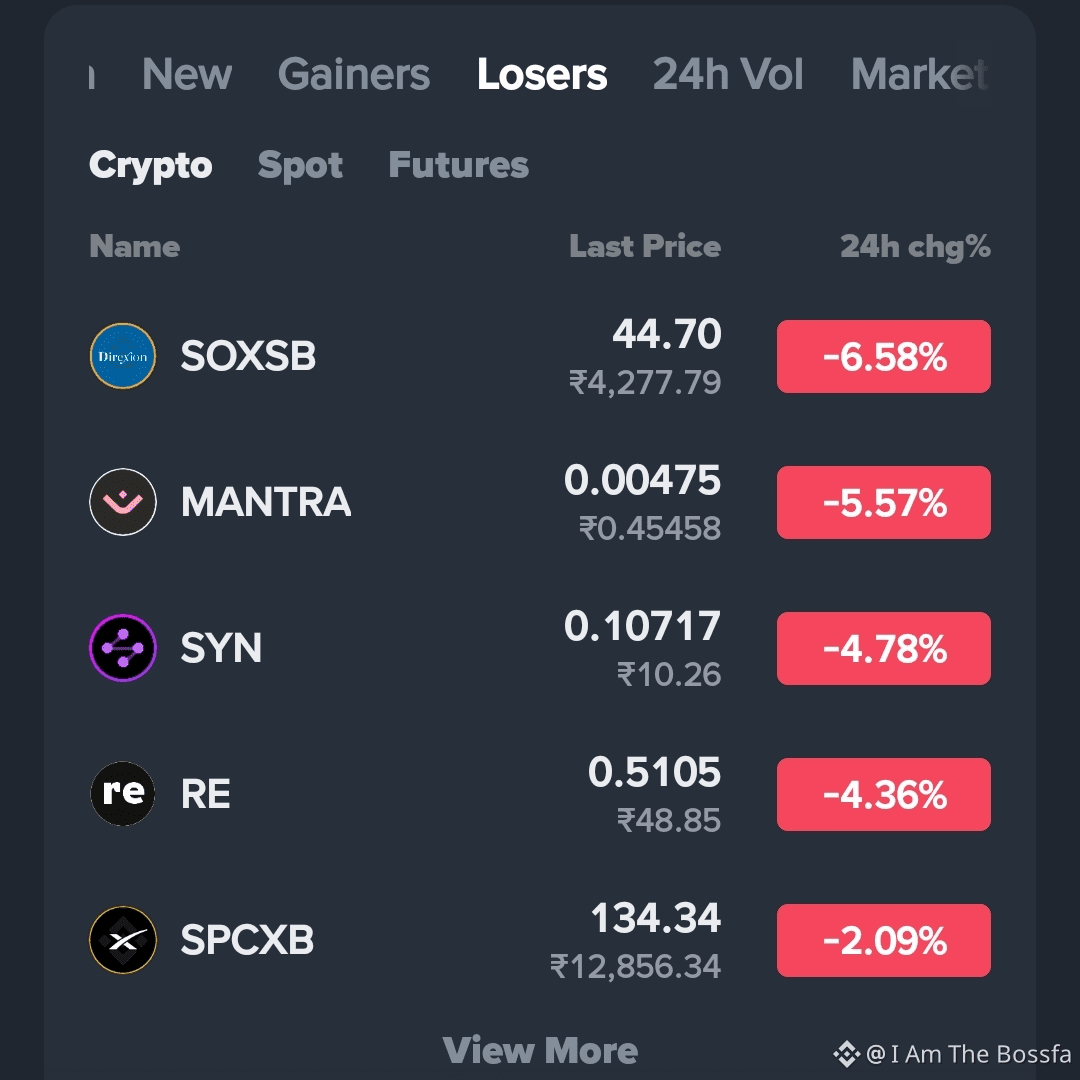The width and height of the screenshot is (1080, 1080).
Task: Tap the MANTRA token logo
Action: (123, 502)
